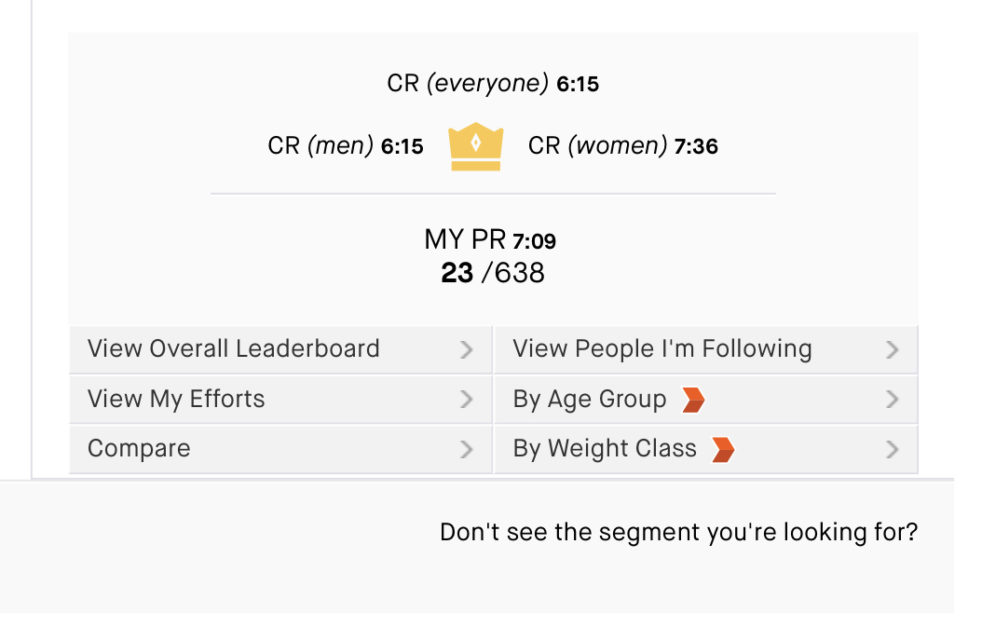
Task: Click orange subscriber badge beside By Weight Class
Action: (x=723, y=450)
